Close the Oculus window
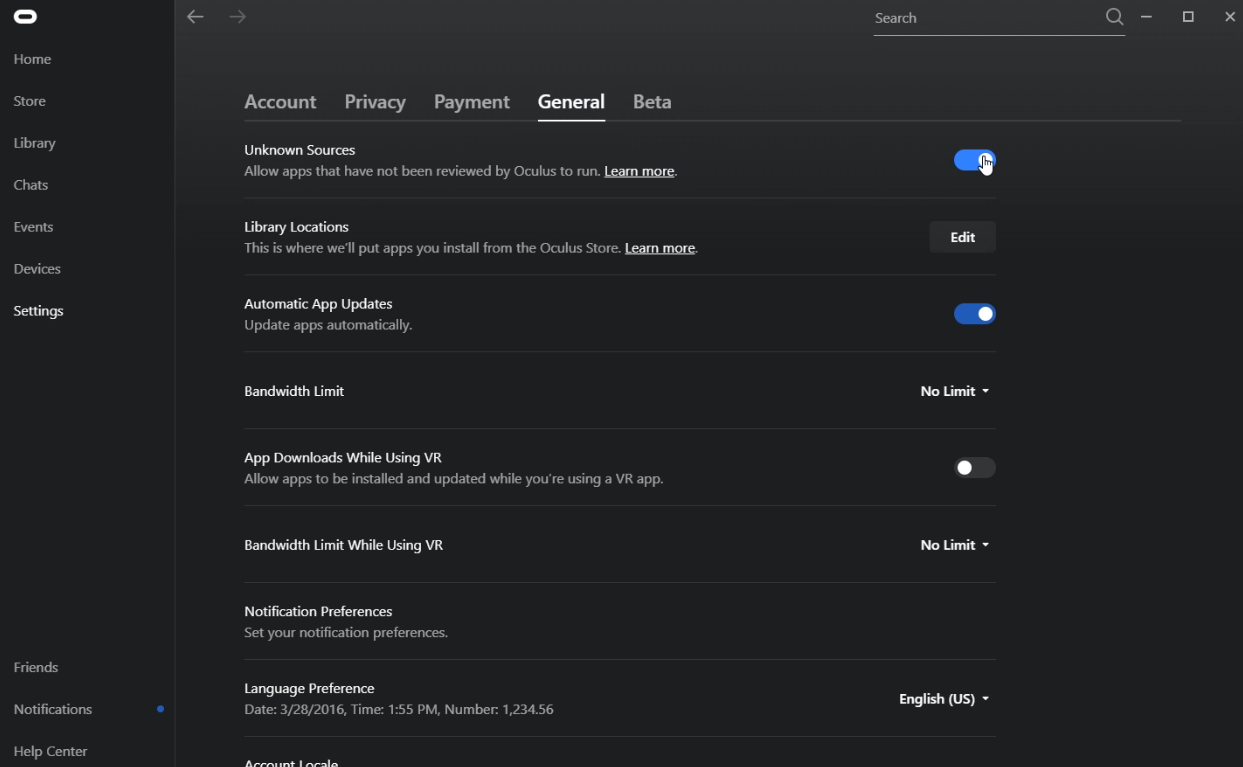The height and width of the screenshot is (767, 1243). [x=1230, y=17]
